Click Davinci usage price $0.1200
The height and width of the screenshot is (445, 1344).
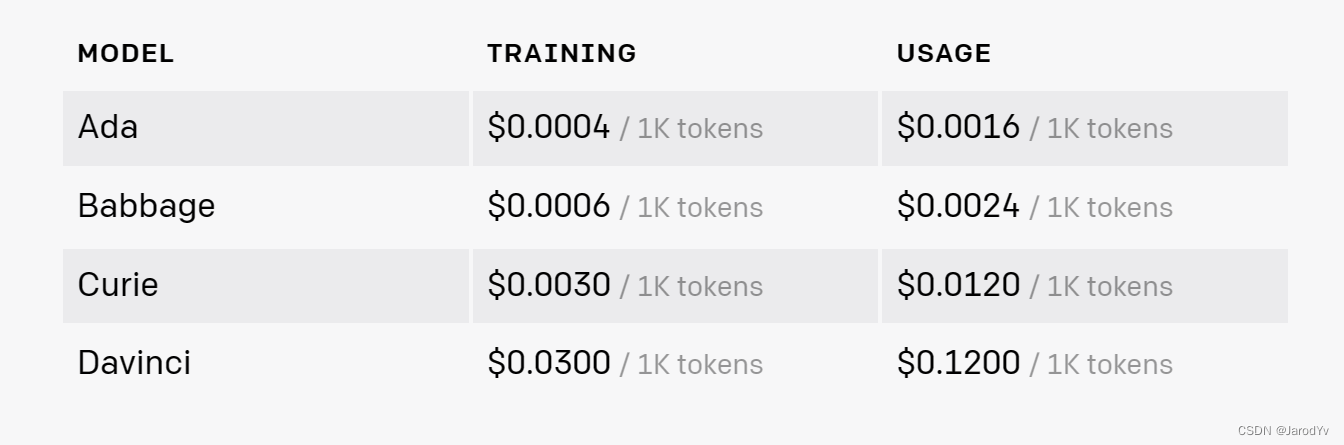coord(958,363)
